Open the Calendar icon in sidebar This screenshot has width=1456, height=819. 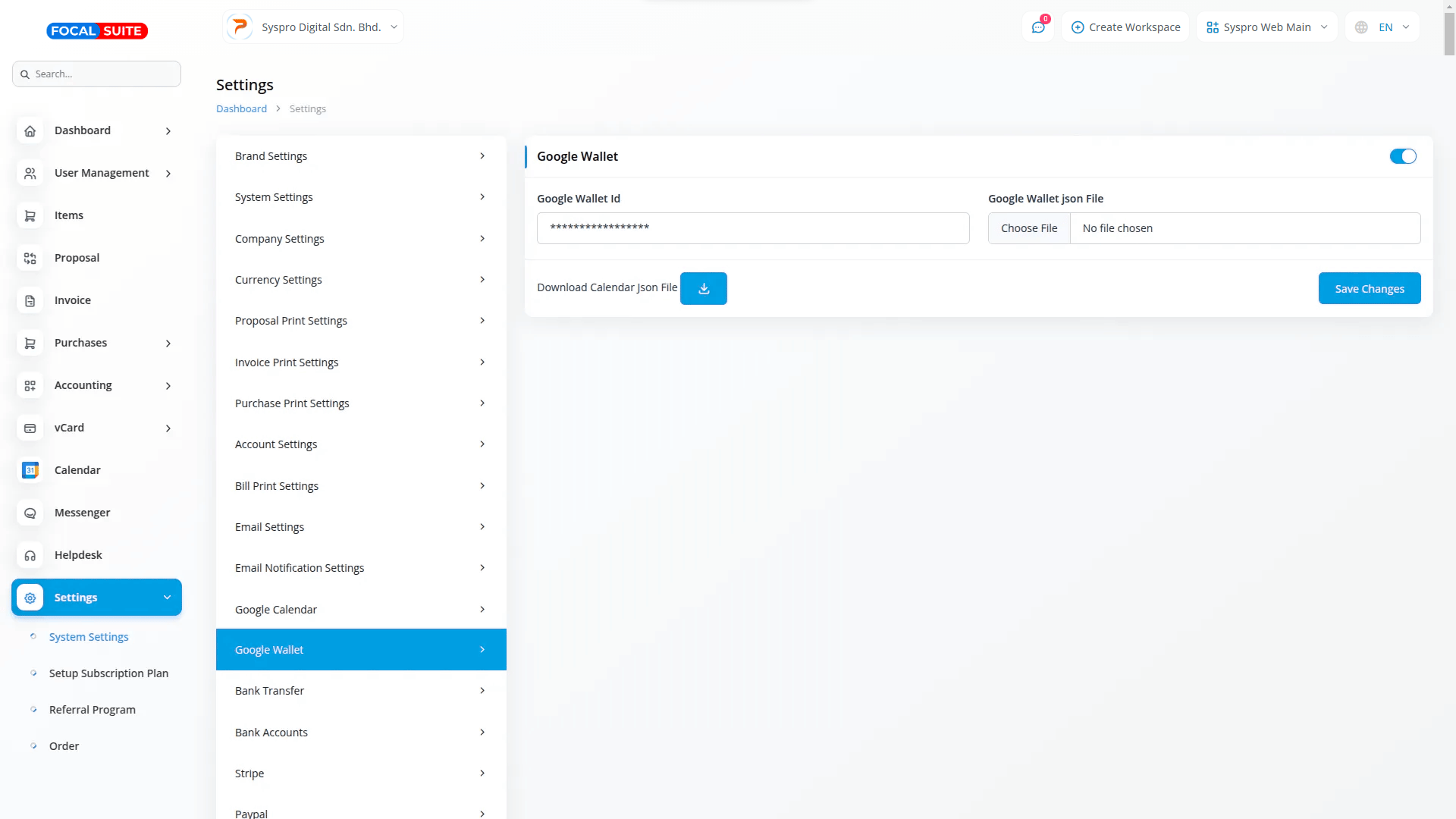[30, 470]
